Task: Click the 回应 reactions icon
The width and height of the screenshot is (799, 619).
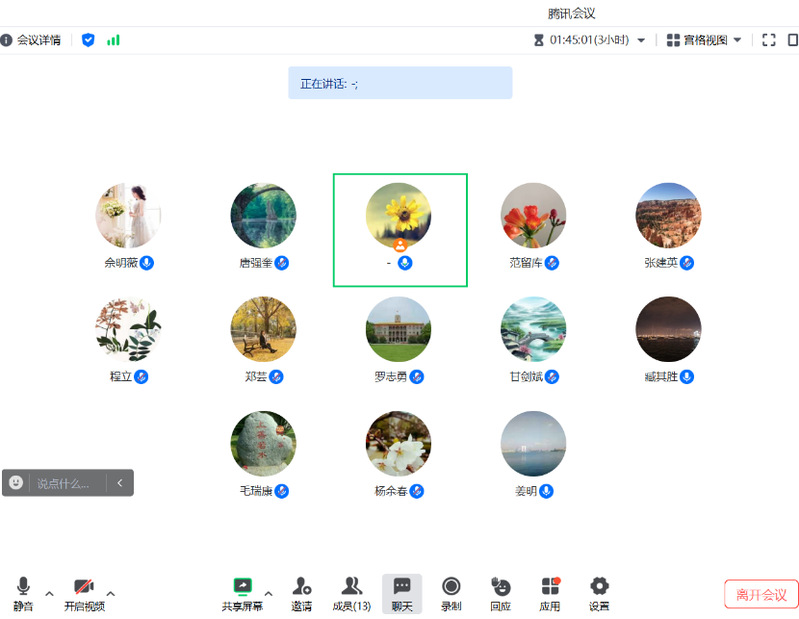Action: tap(500, 588)
